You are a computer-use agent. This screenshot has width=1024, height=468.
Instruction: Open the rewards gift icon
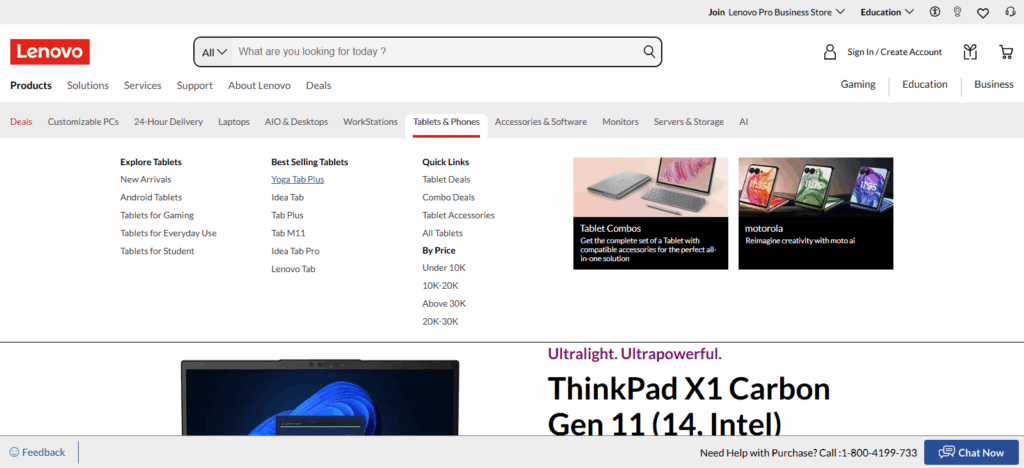point(970,52)
